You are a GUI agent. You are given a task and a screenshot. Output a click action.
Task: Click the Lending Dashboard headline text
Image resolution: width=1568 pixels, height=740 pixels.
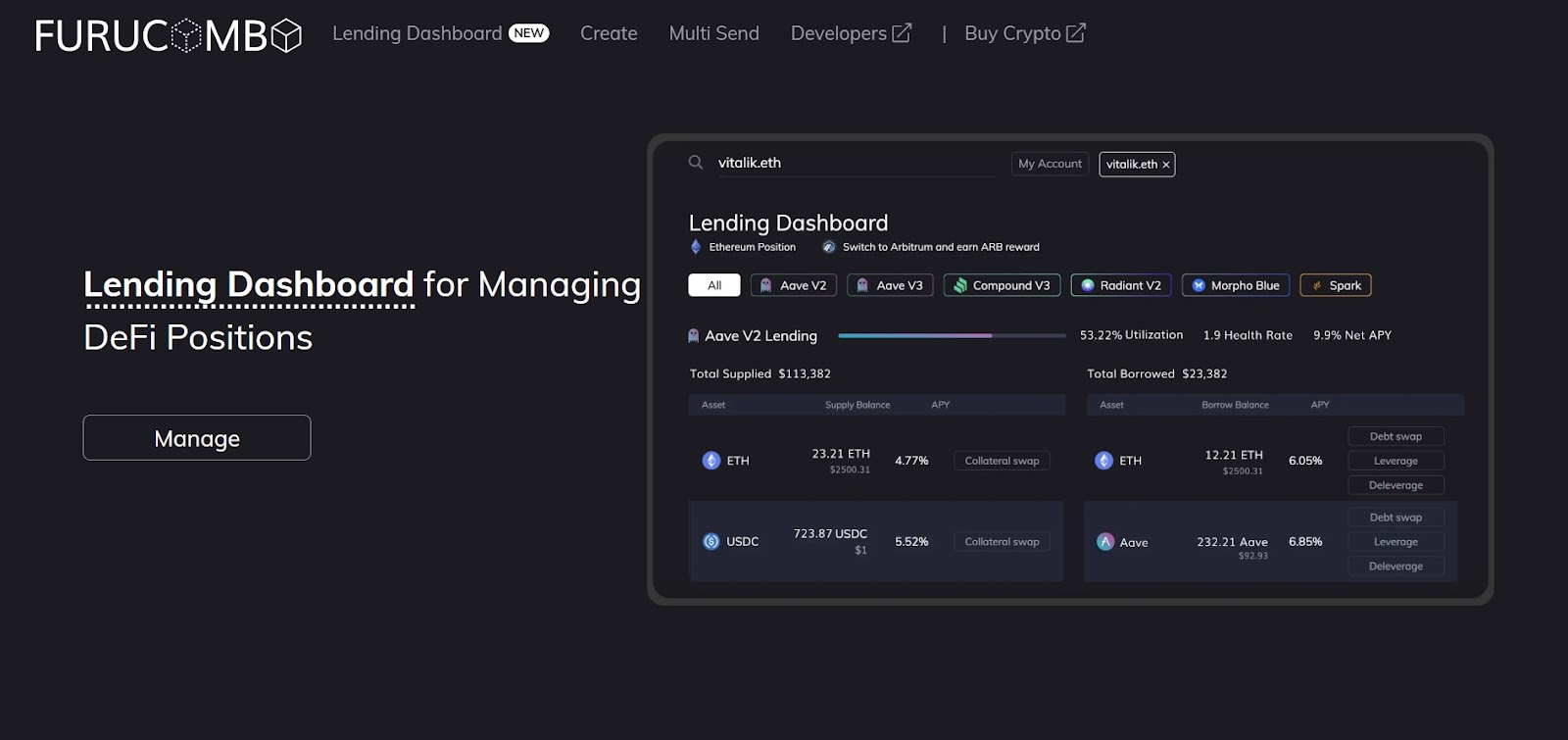click(249, 284)
